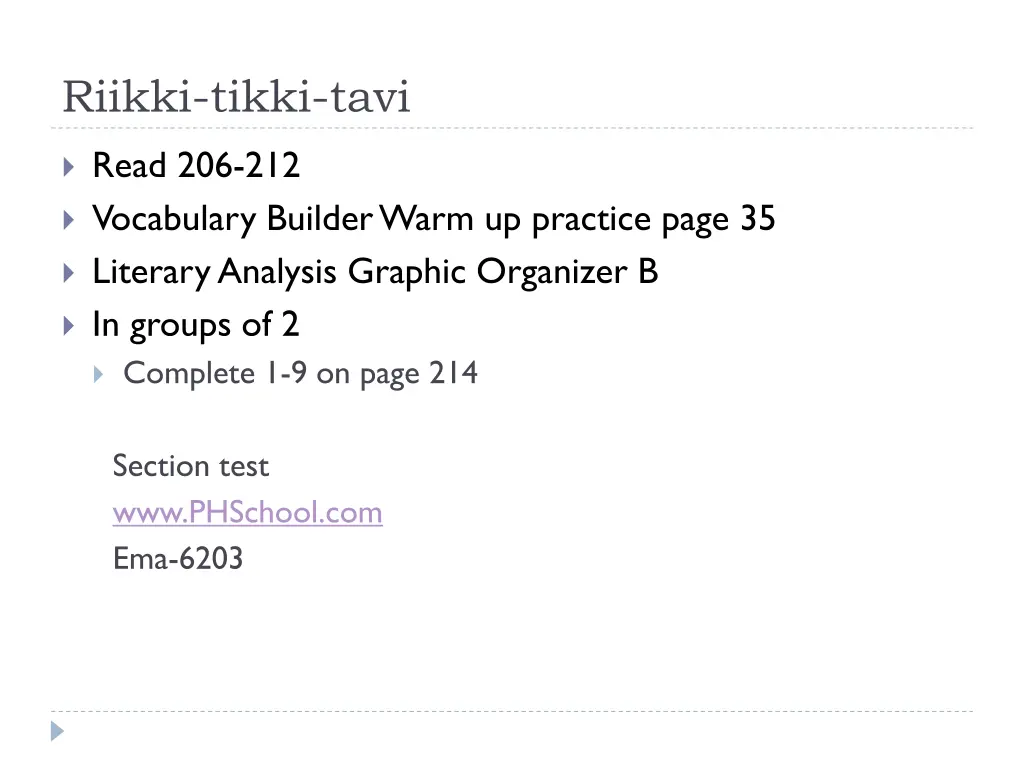Click the arrow bullet beside Read 206-212

[69, 167]
